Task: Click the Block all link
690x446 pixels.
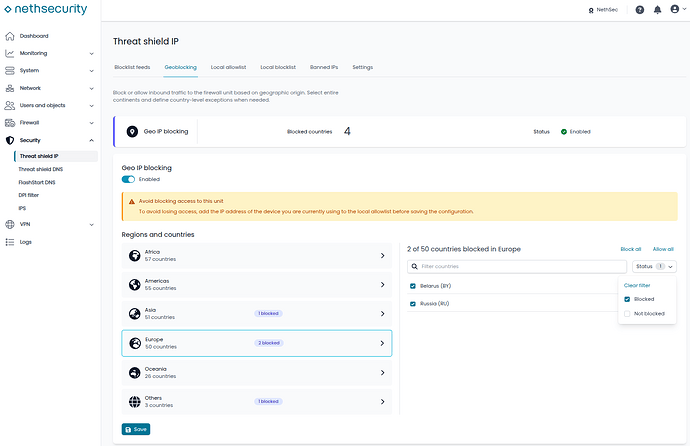Action: pyautogui.click(x=630, y=249)
